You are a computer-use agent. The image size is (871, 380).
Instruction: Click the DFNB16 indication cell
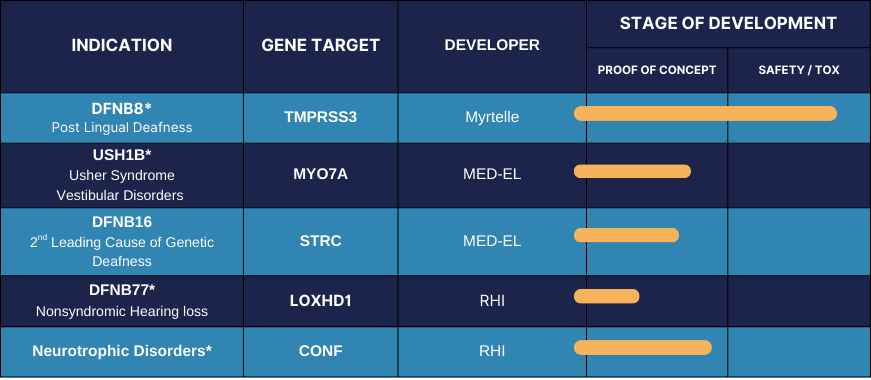click(x=122, y=242)
